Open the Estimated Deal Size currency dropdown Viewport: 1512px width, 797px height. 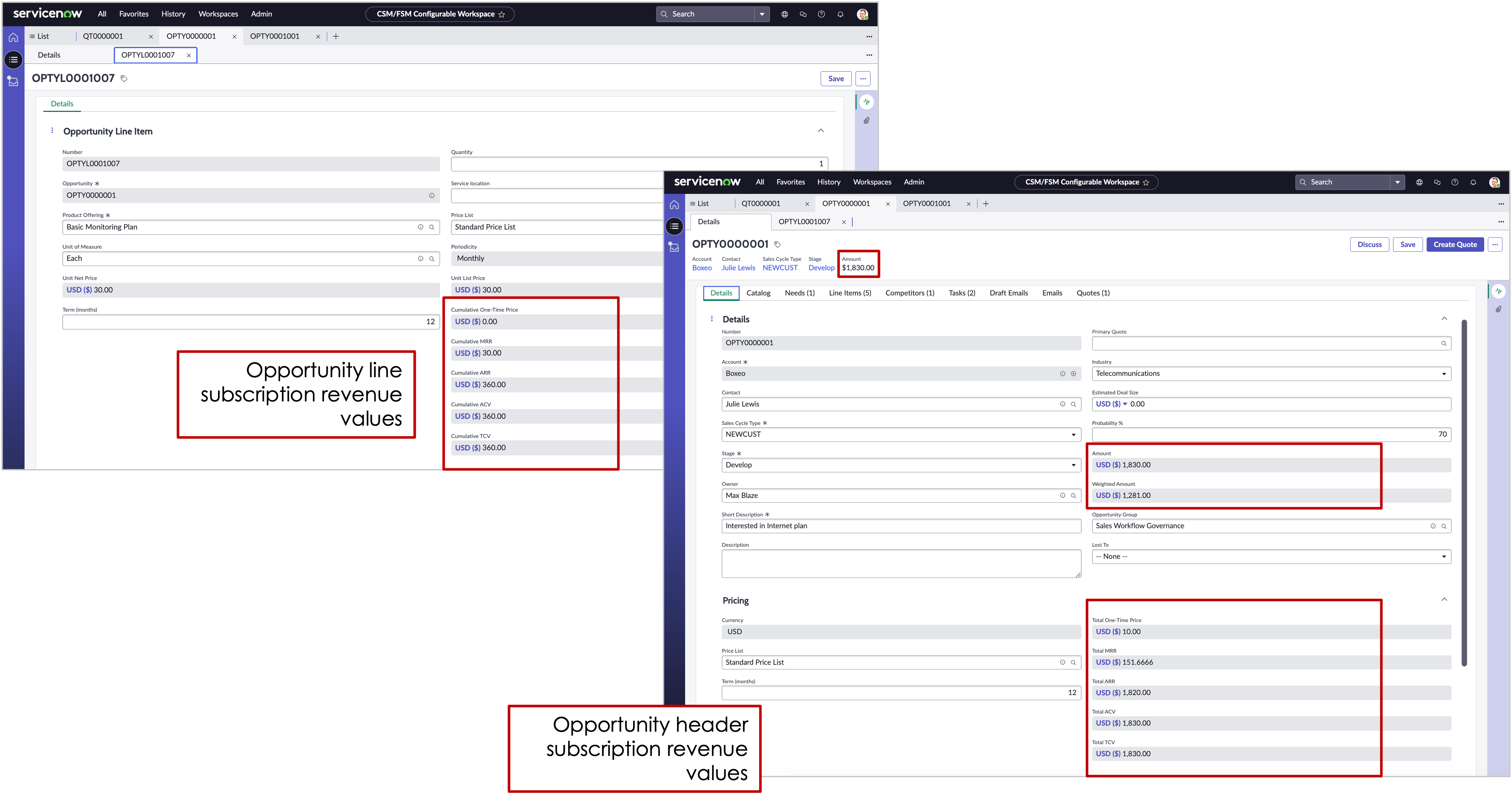[x=1112, y=404]
